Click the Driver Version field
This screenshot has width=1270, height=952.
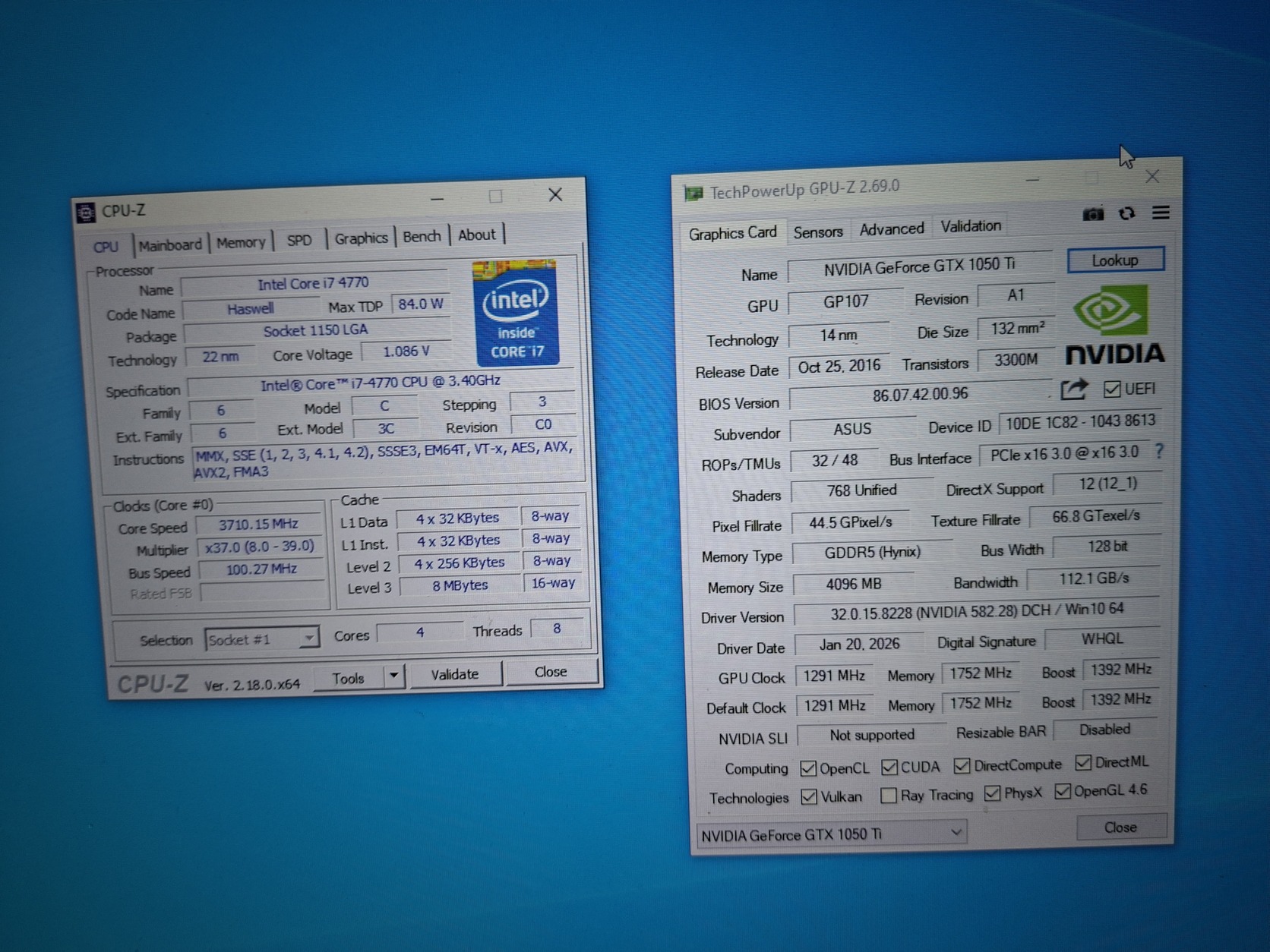point(977,611)
